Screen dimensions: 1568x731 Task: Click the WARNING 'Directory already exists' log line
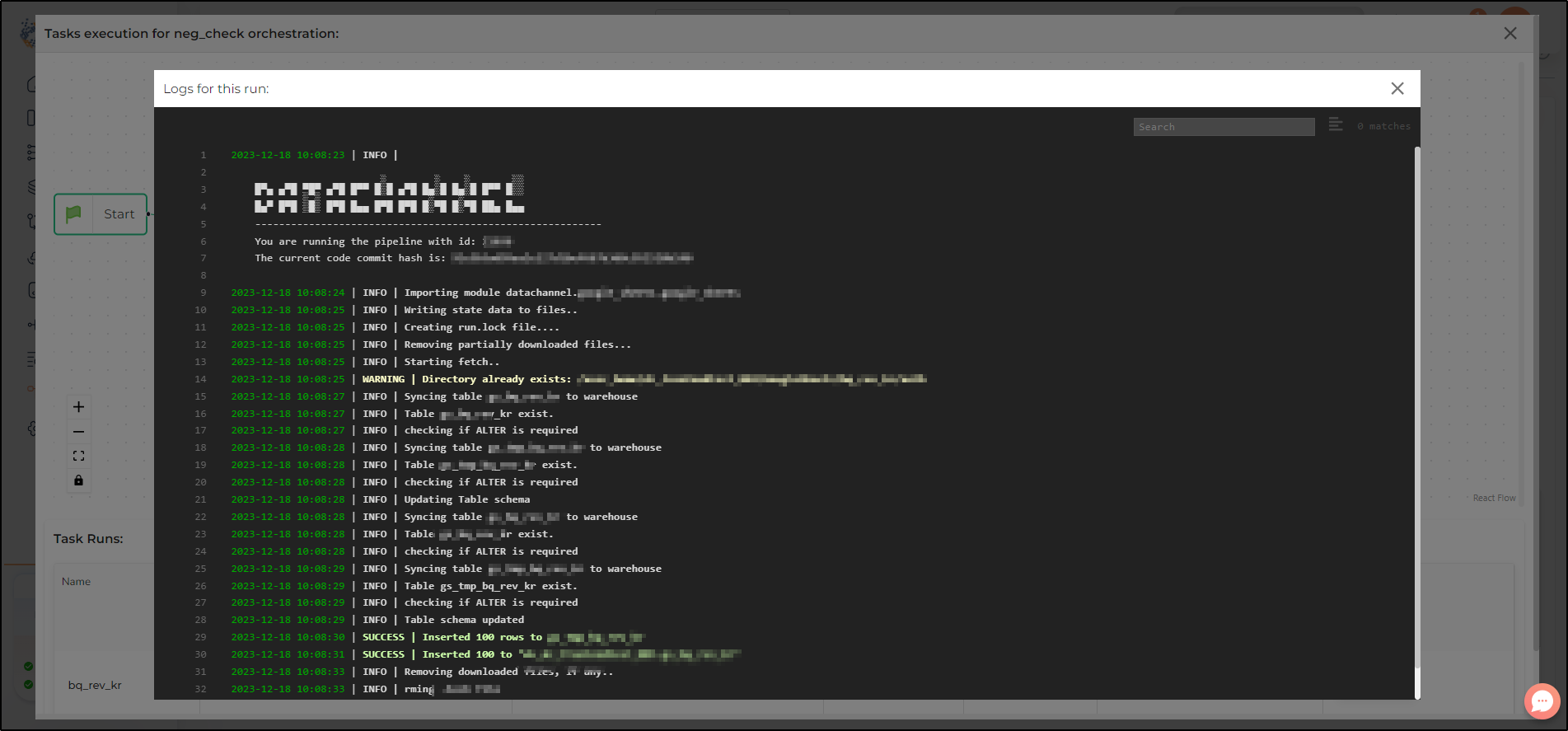click(x=578, y=379)
